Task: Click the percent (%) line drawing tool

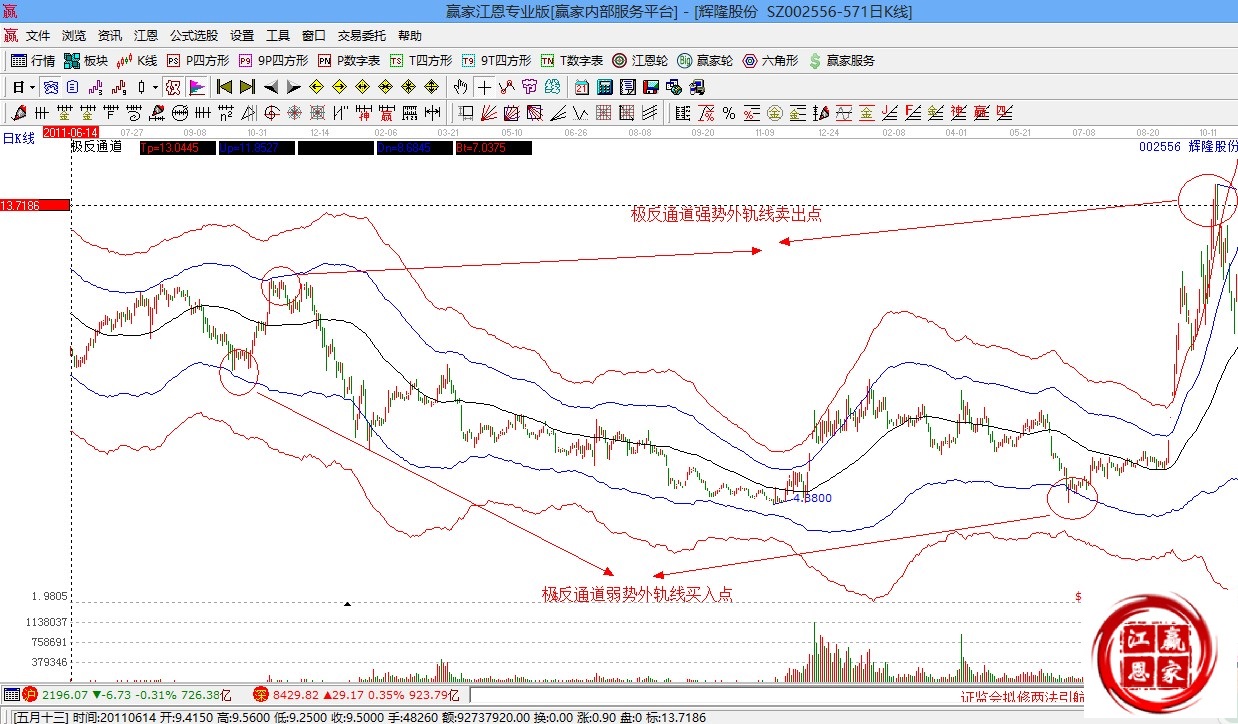Action: click(x=729, y=112)
